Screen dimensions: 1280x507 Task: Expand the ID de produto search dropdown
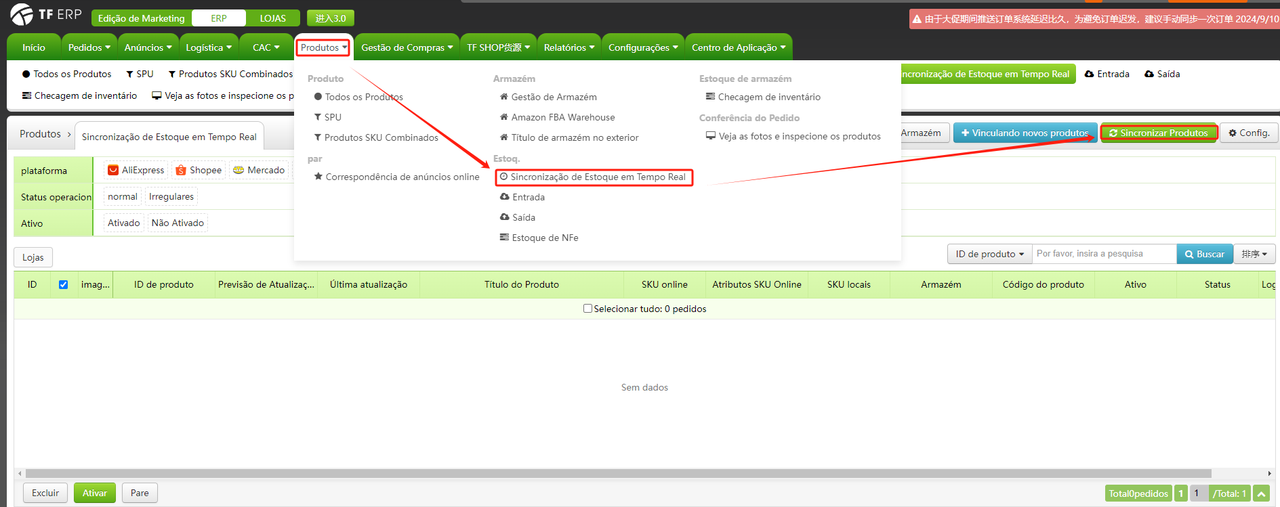pos(989,255)
